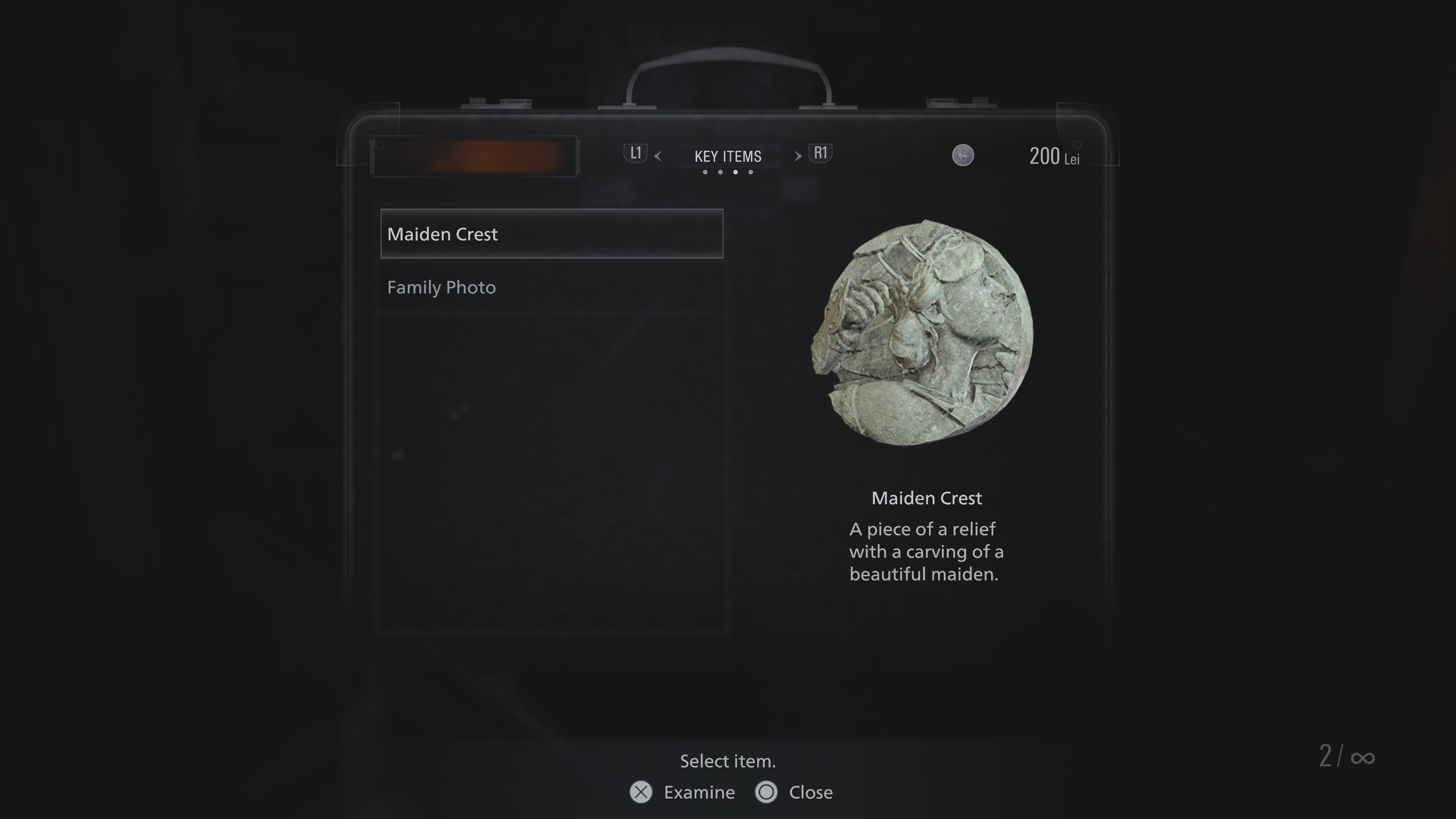Image resolution: width=1456 pixels, height=819 pixels.
Task: Click the KEY ITEMS tab title
Action: (728, 156)
